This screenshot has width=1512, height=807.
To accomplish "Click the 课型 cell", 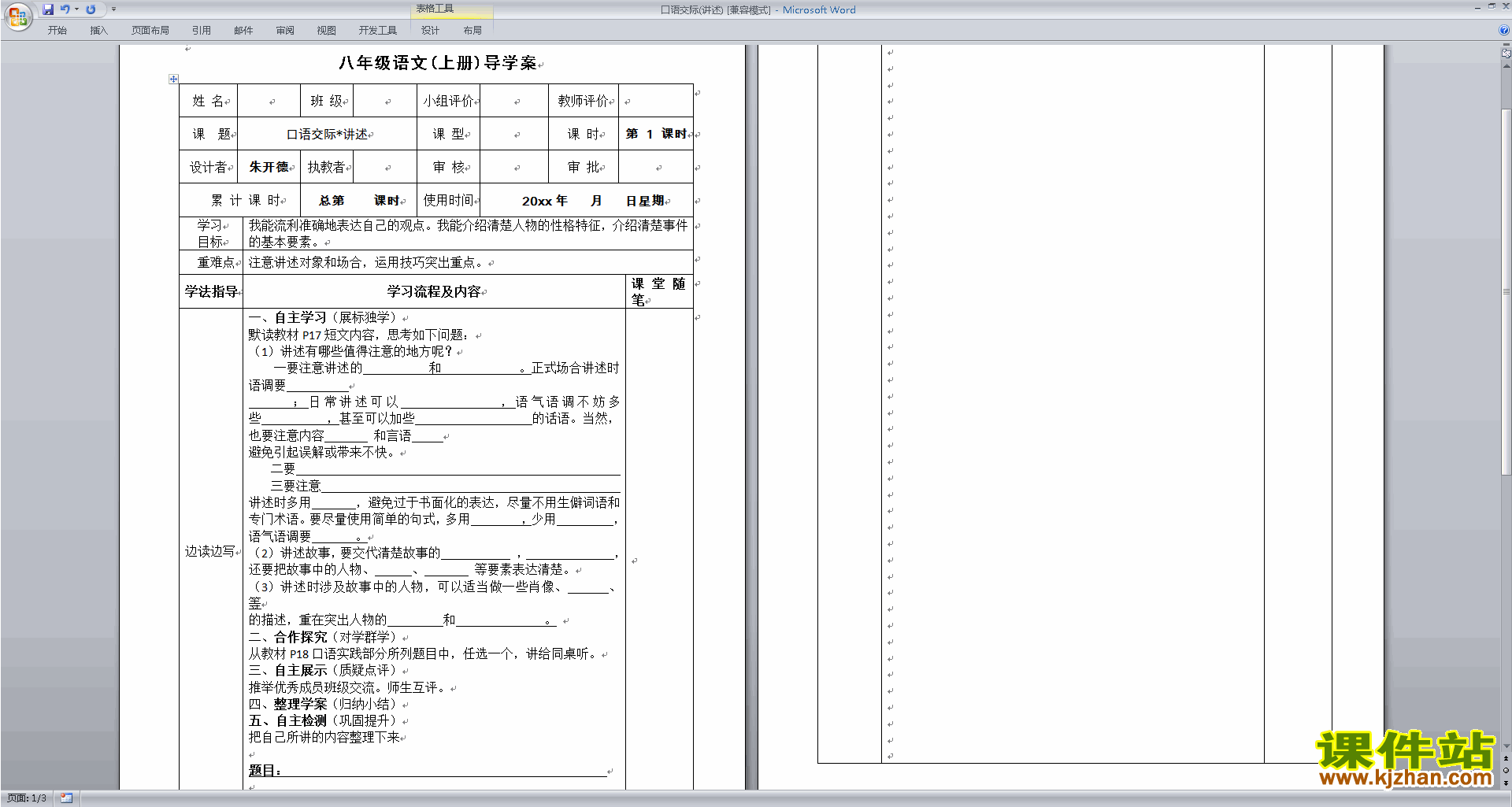I will coord(448,135).
